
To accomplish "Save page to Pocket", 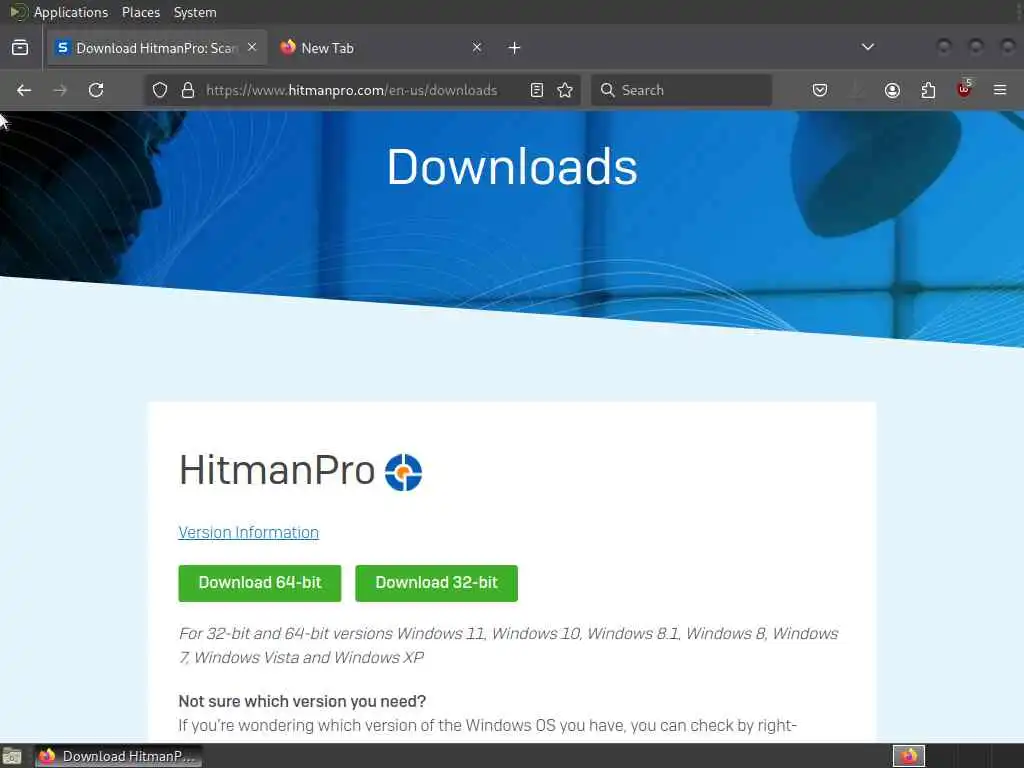I will pyautogui.click(x=820, y=90).
